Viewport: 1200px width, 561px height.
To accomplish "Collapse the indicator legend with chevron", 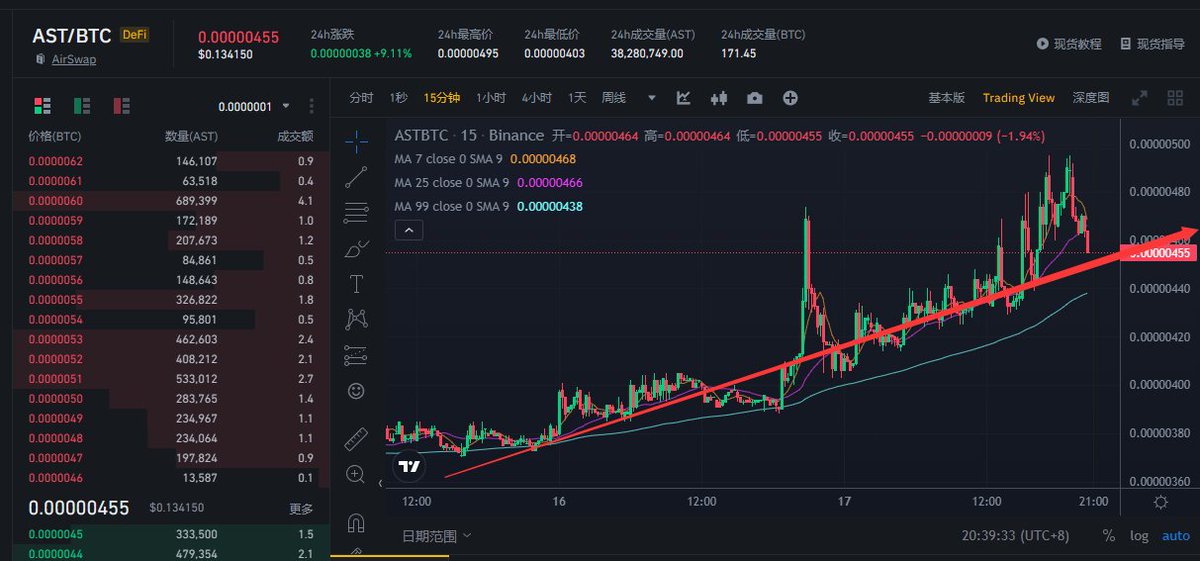I will 410,230.
